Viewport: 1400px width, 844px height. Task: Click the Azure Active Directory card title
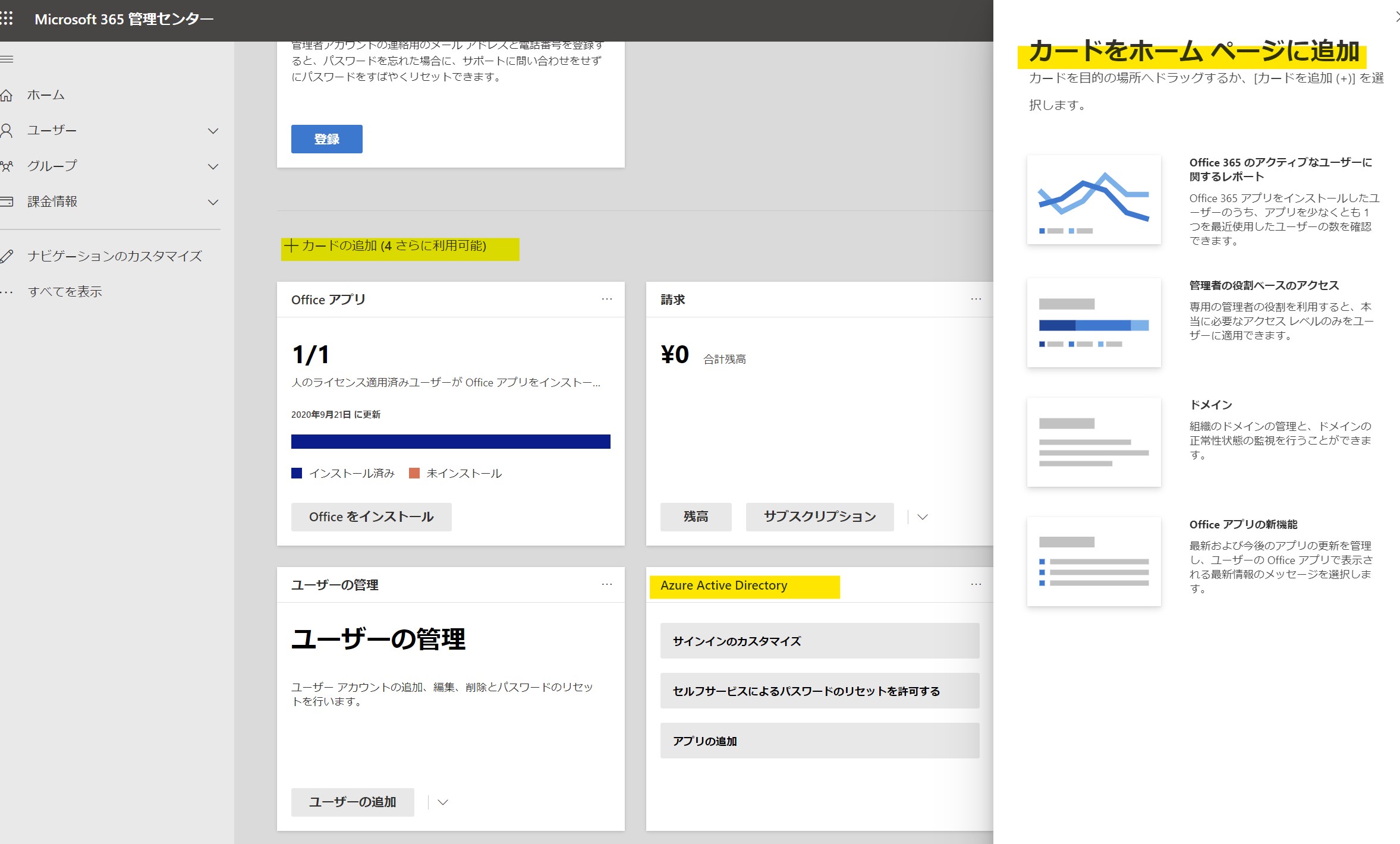723,585
